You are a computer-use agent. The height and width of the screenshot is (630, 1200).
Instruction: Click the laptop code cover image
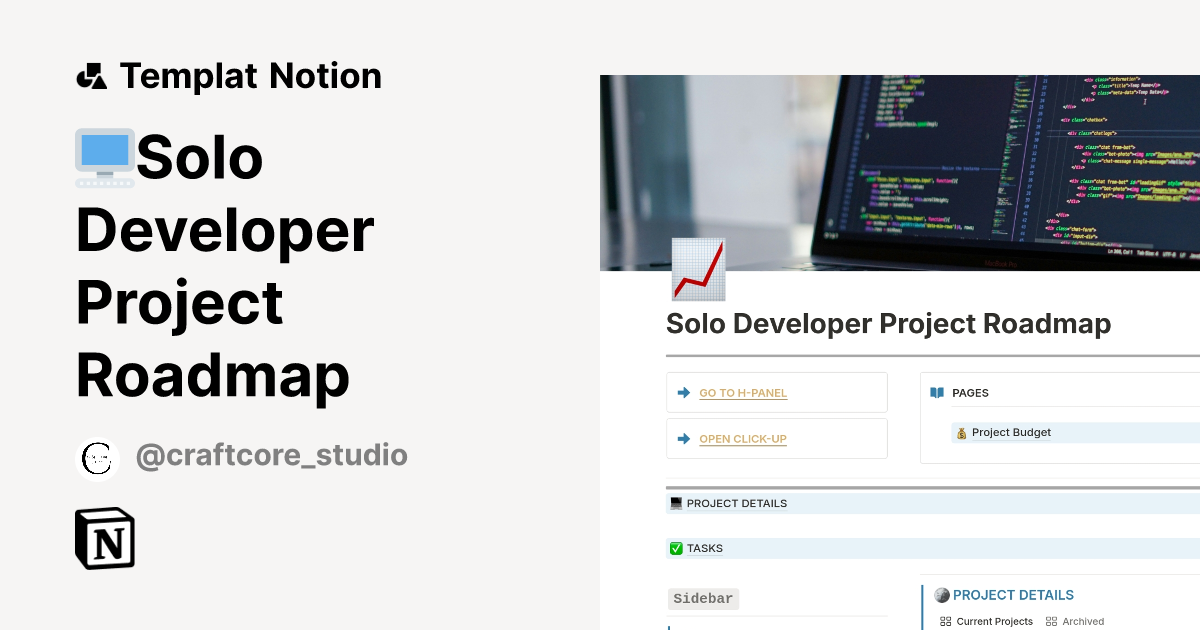(x=900, y=172)
